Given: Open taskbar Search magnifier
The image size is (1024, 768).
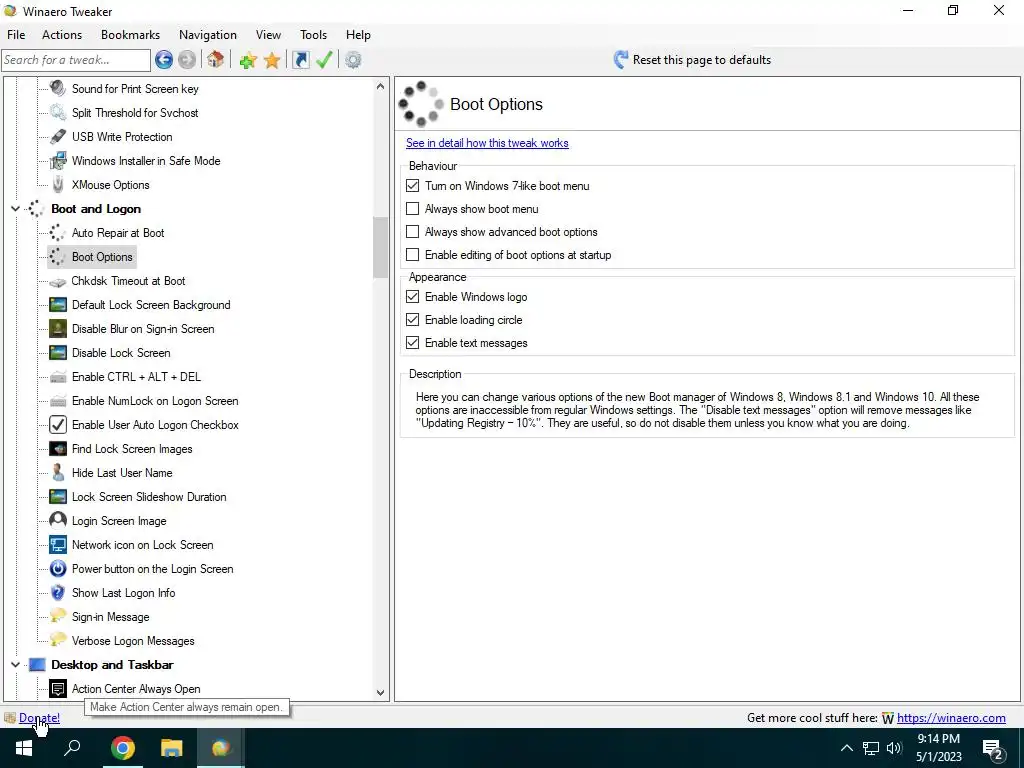Looking at the screenshot, I should (x=72, y=748).
